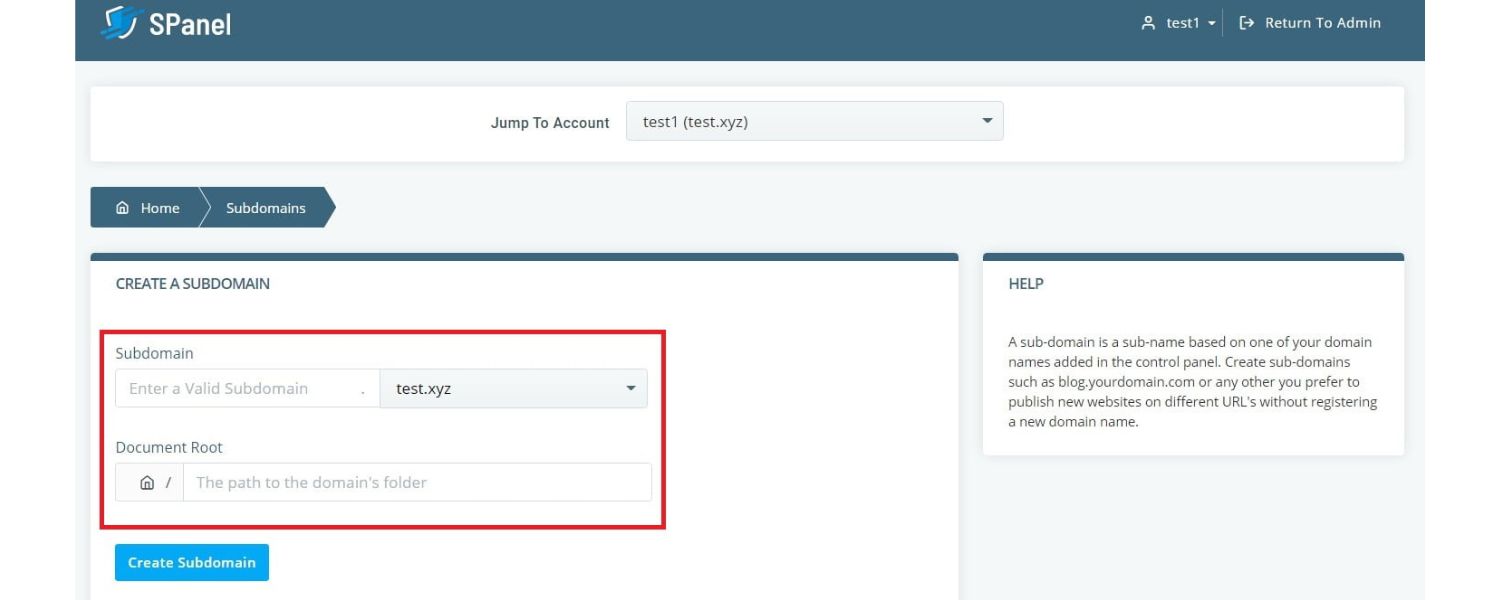Click the subdomain name entry field
Viewport: 1500px width, 600px height.
pyautogui.click(x=247, y=388)
